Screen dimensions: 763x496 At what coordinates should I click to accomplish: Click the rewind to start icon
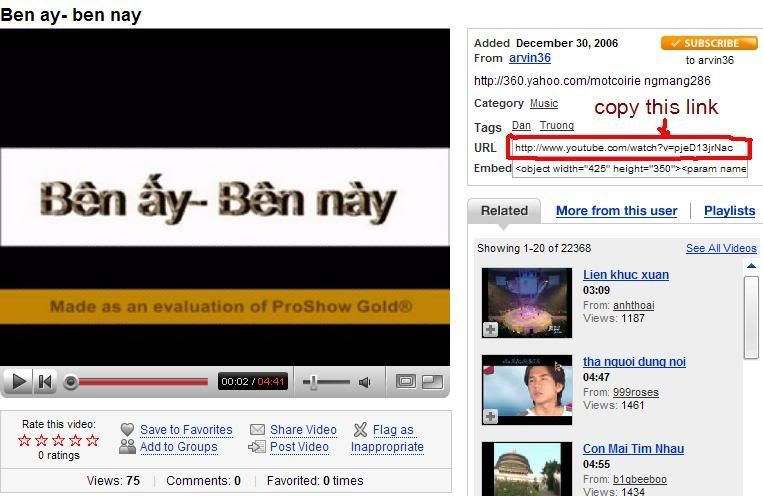(x=45, y=382)
